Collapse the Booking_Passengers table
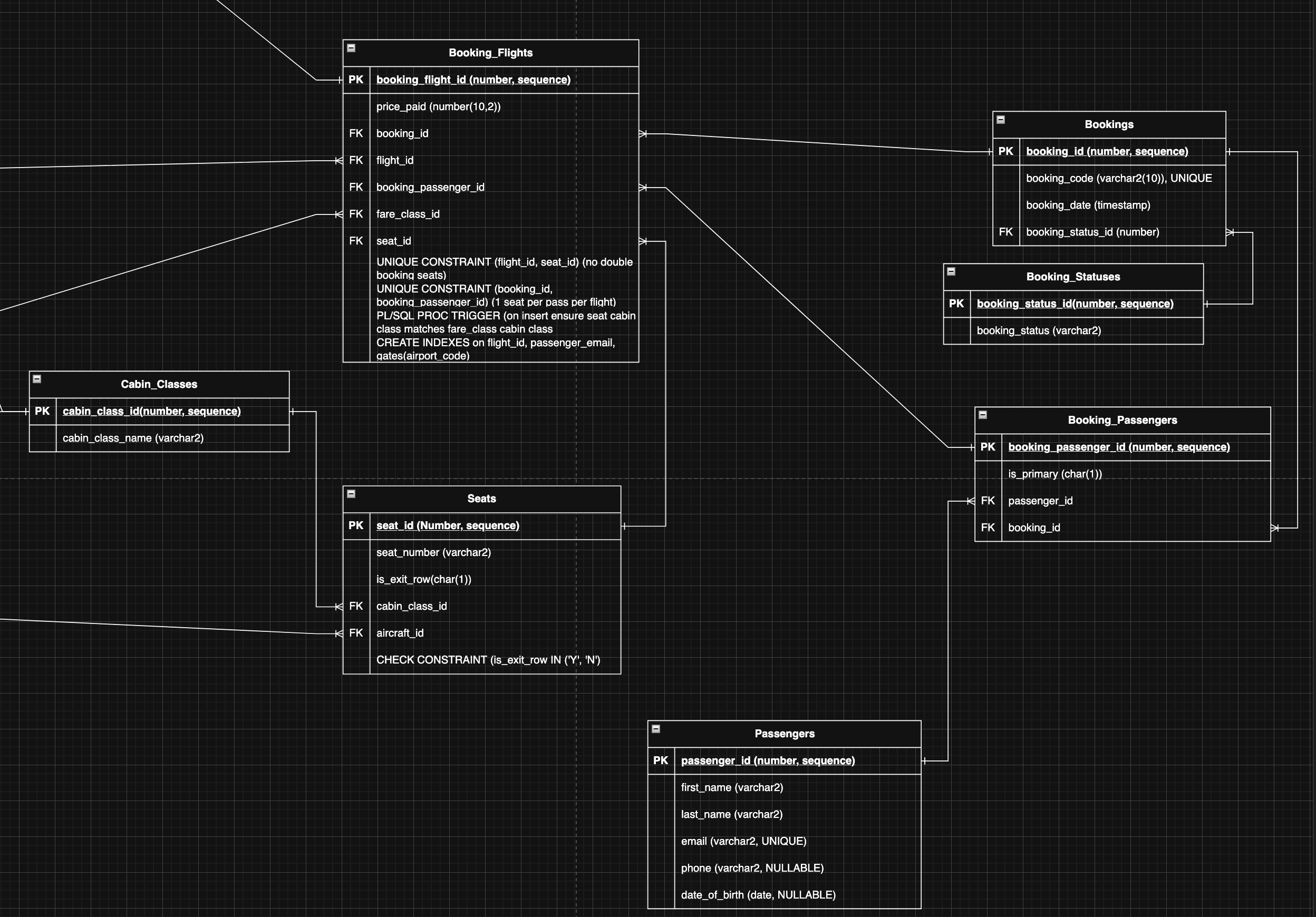 tap(982, 415)
